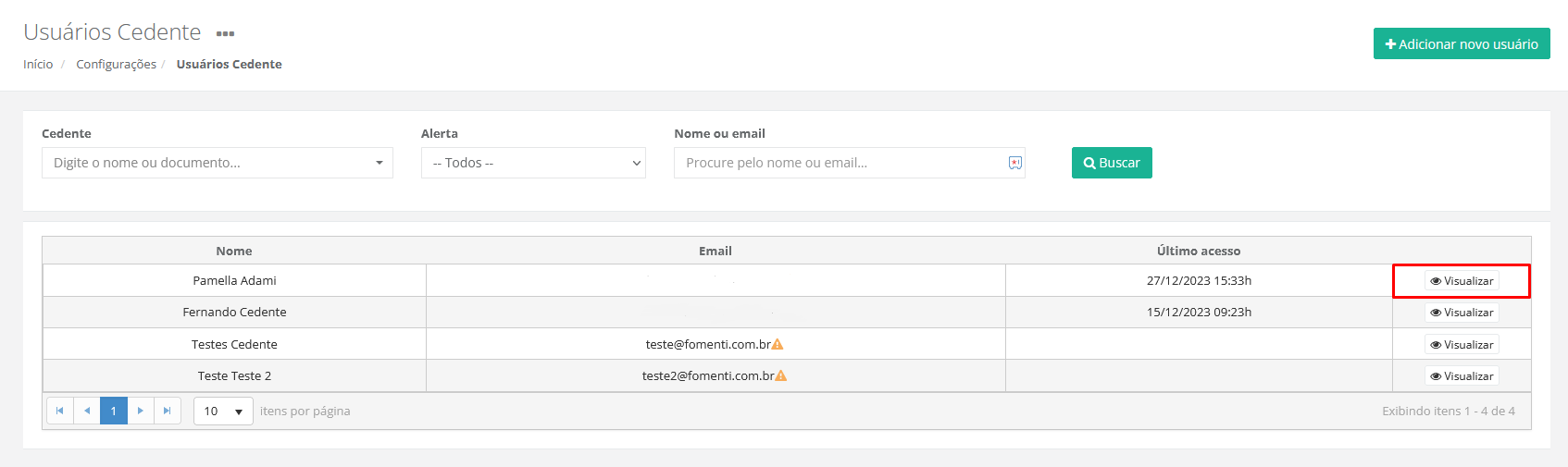Navigate to Configurações breadcrumb
Screen dimensions: 1568x467
tap(116, 64)
